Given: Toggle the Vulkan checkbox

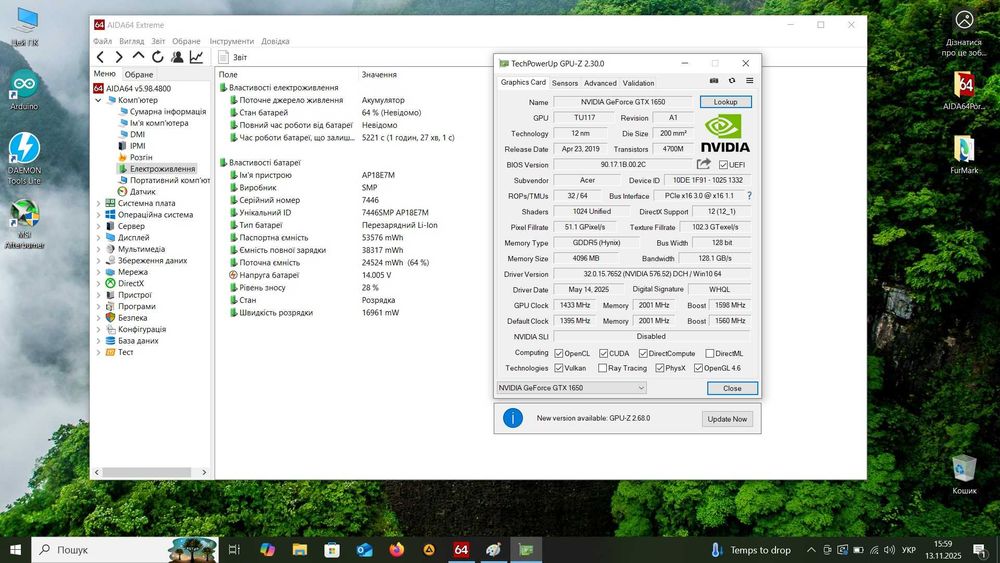Looking at the screenshot, I should coord(559,368).
